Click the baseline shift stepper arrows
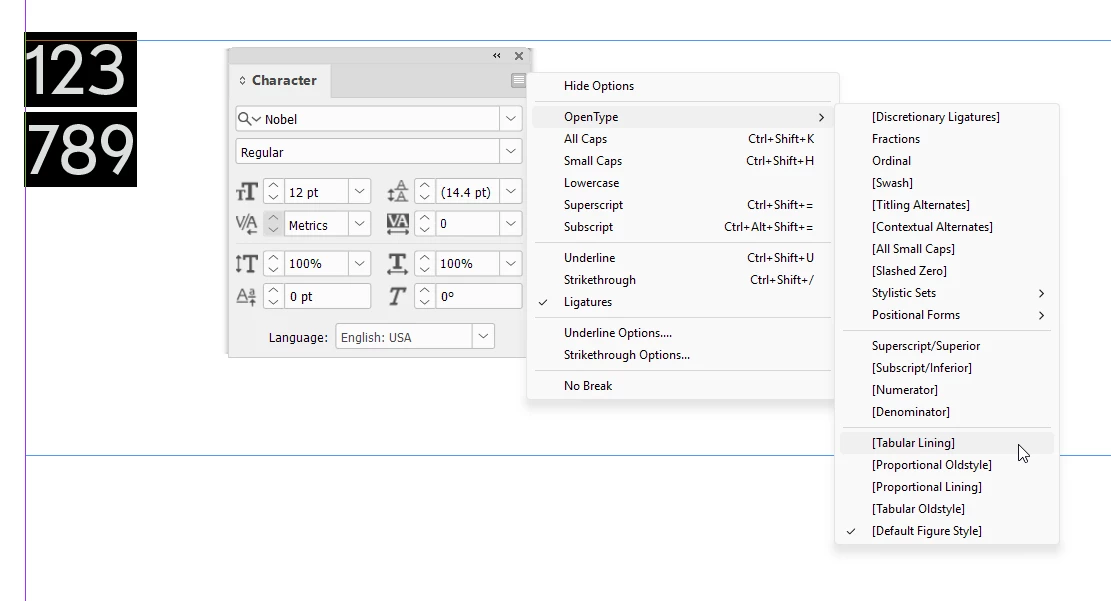Screen dimensions: 1111x601 click(x=273, y=296)
